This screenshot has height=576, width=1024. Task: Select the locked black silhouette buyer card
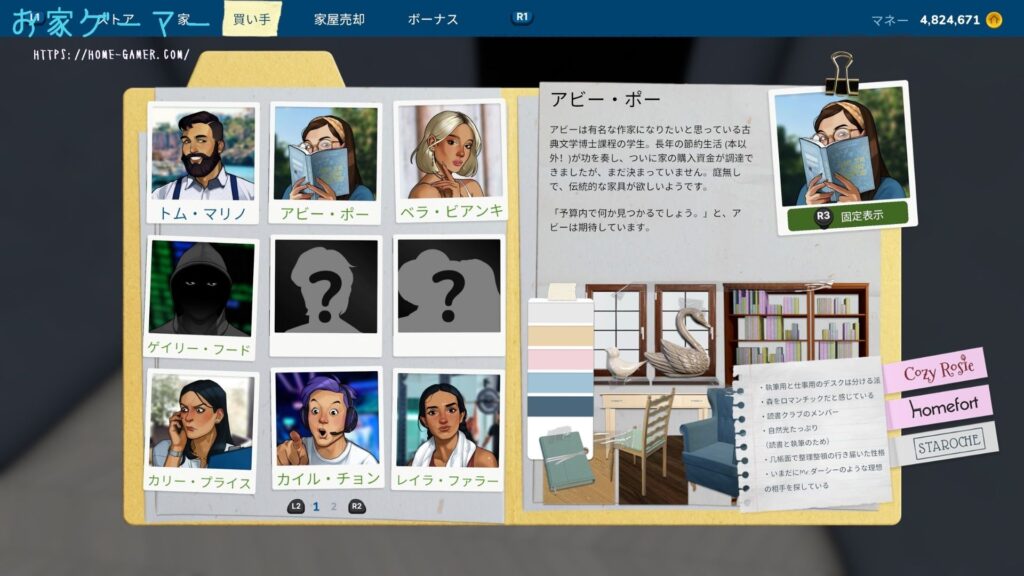[326, 296]
